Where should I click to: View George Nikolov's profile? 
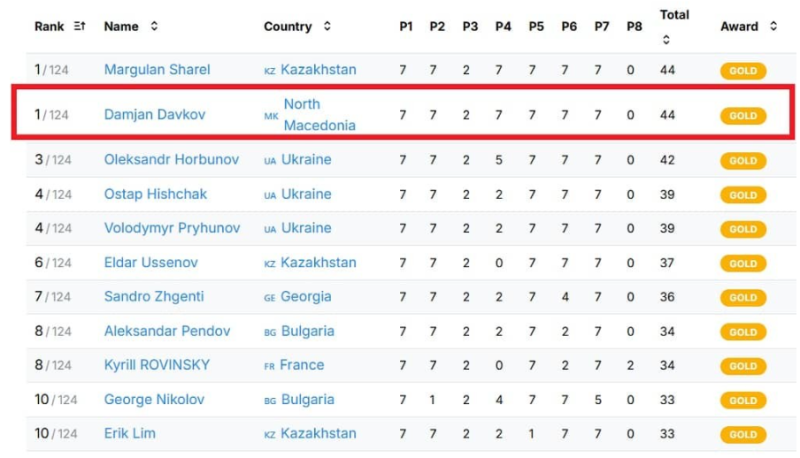click(x=153, y=400)
